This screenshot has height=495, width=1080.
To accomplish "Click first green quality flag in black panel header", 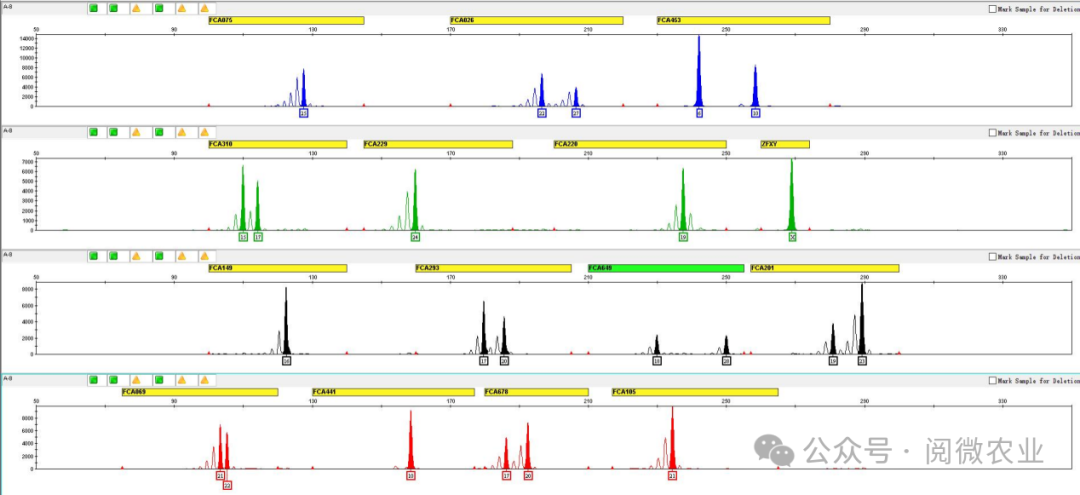I will point(94,256).
